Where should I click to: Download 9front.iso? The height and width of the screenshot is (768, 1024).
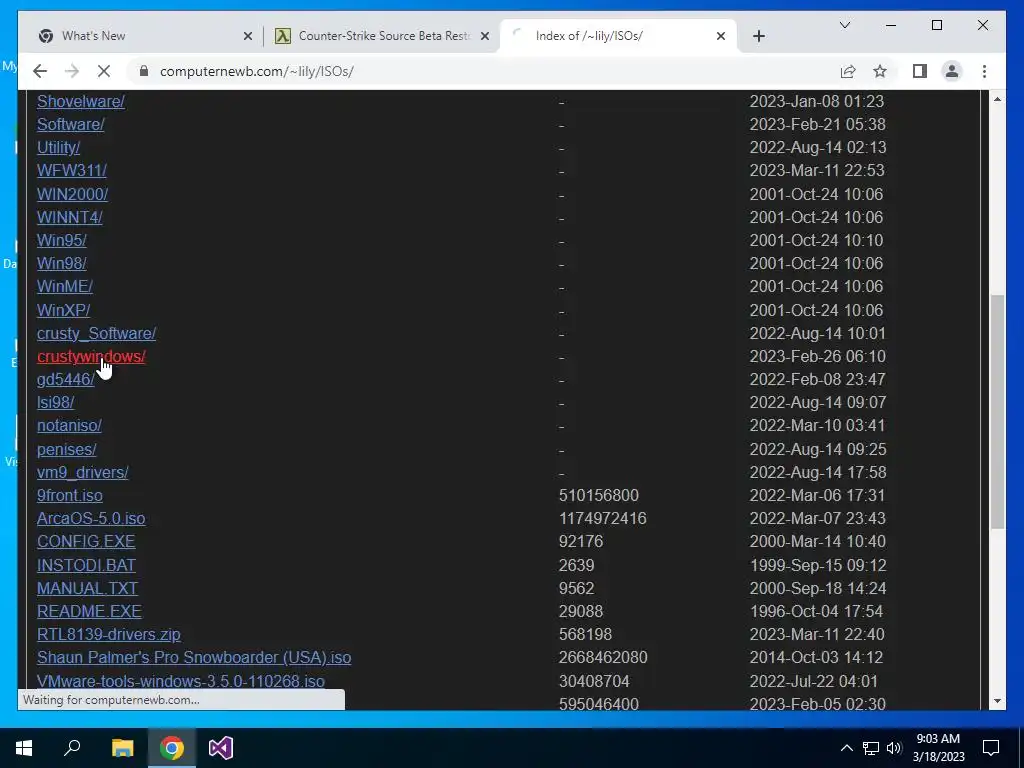(x=70, y=496)
